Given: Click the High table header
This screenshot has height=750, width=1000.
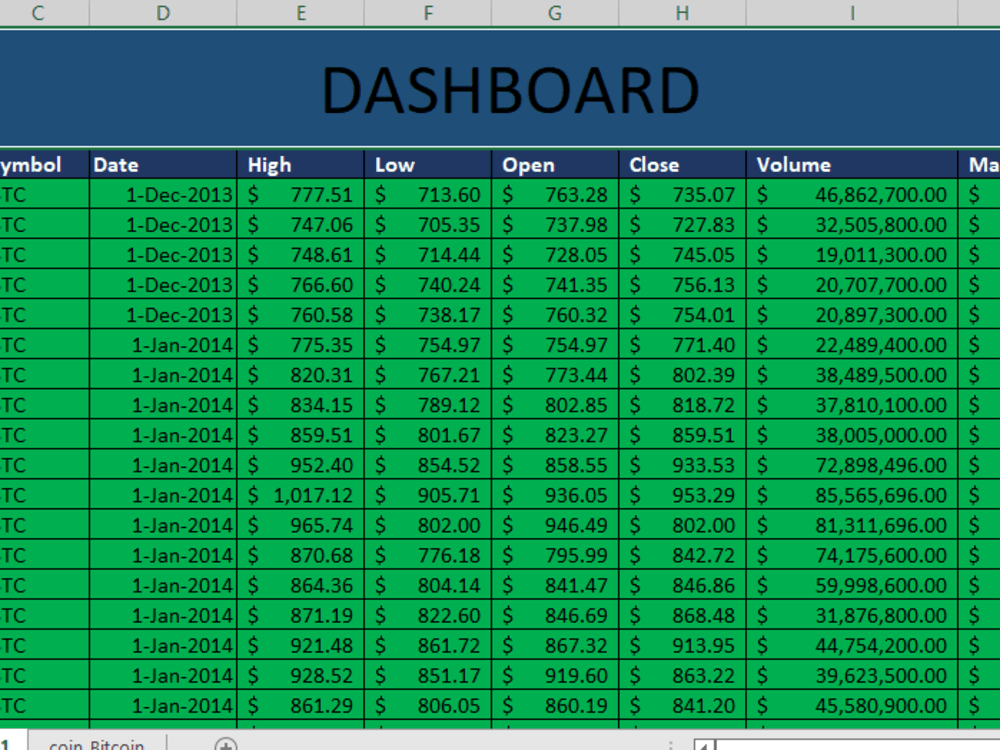Looking at the screenshot, I should coord(301,165).
